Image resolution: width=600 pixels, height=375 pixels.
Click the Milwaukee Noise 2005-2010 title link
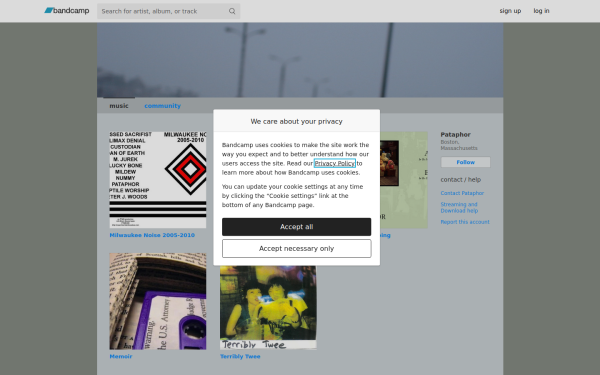point(152,235)
